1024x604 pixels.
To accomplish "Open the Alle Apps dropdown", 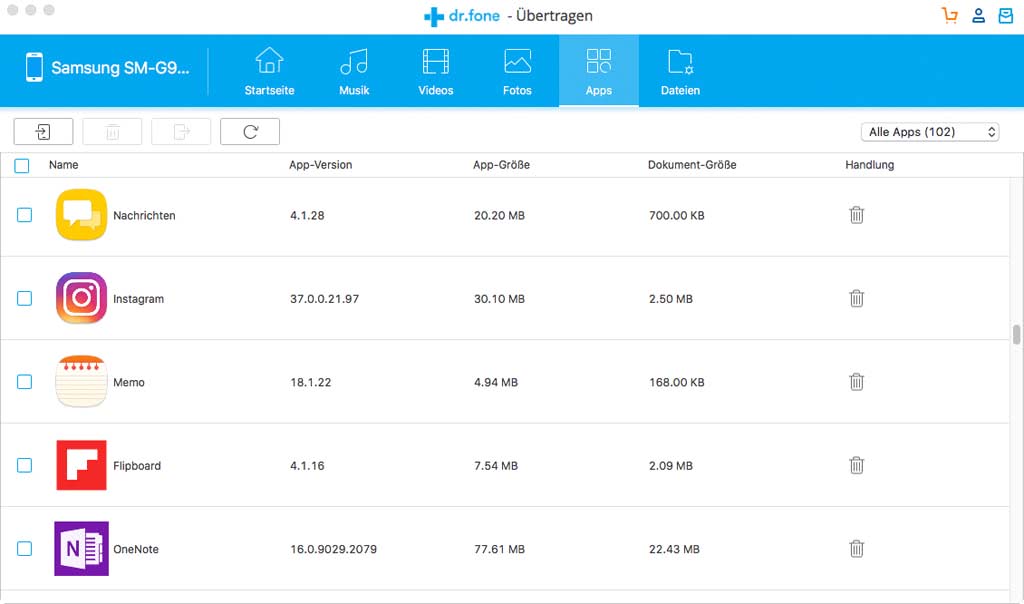I will (929, 131).
